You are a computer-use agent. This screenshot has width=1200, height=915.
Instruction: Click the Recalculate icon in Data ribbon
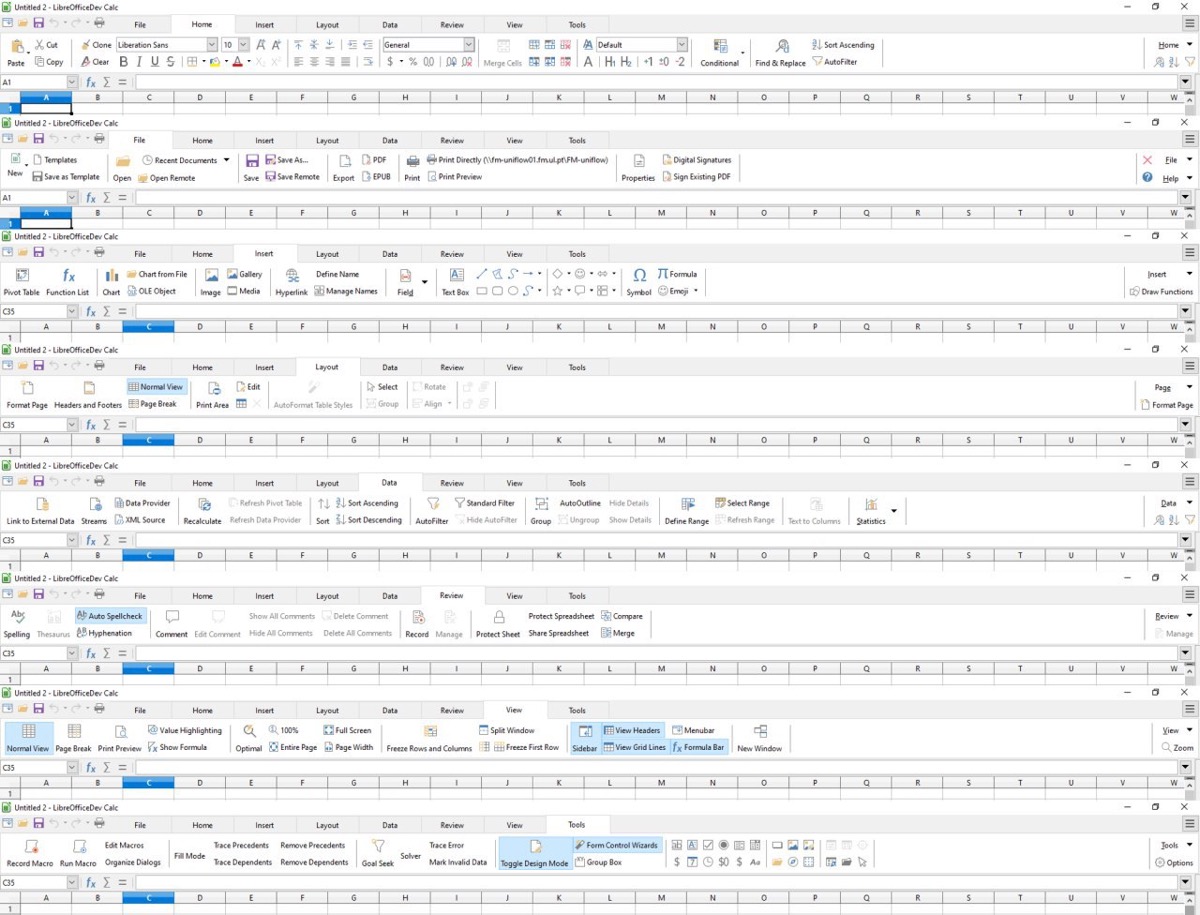point(204,504)
